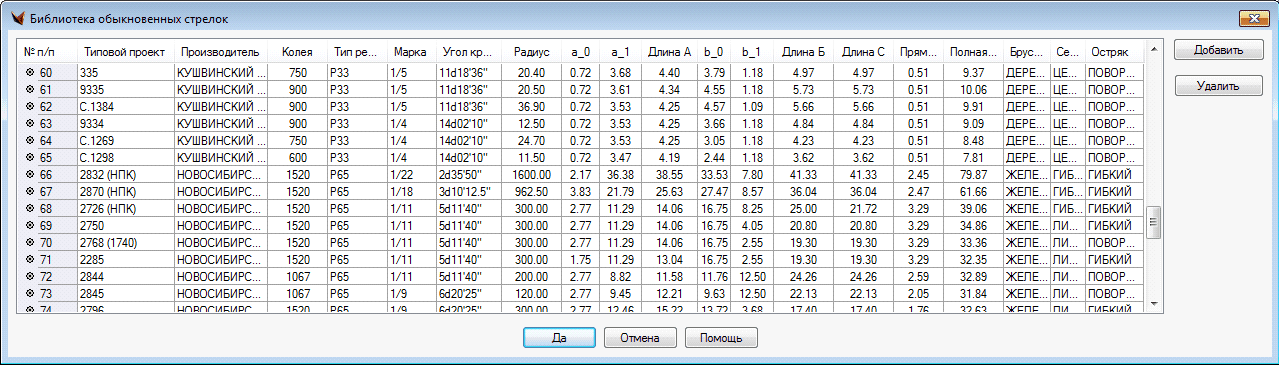Click the row icon for entry 73
Viewport: 1279px width, 365px height.
click(x=30, y=294)
